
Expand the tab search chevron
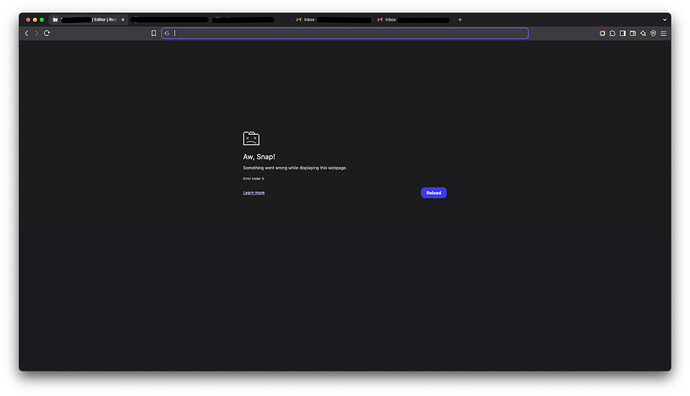[x=664, y=20]
